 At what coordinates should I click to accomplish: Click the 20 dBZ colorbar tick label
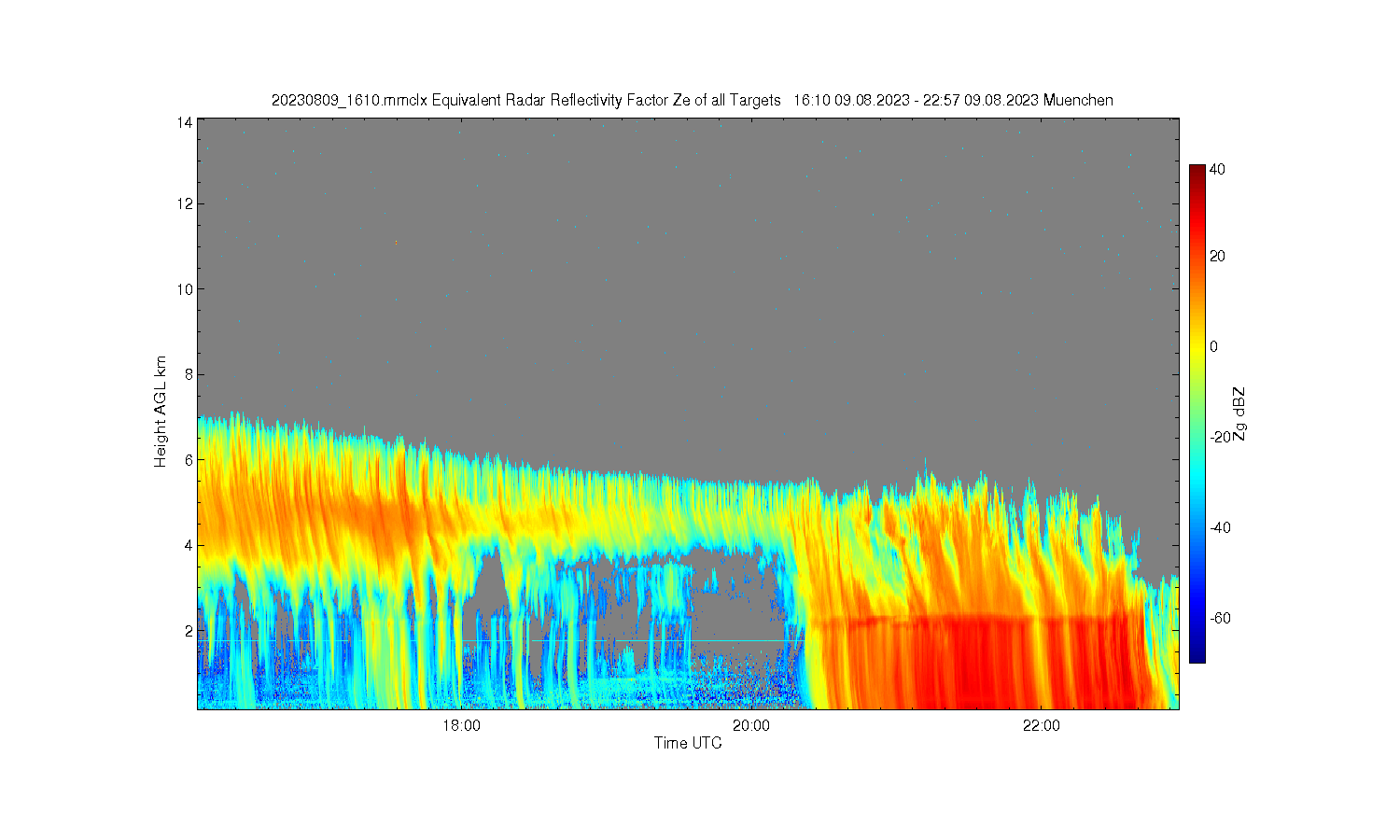(1217, 256)
